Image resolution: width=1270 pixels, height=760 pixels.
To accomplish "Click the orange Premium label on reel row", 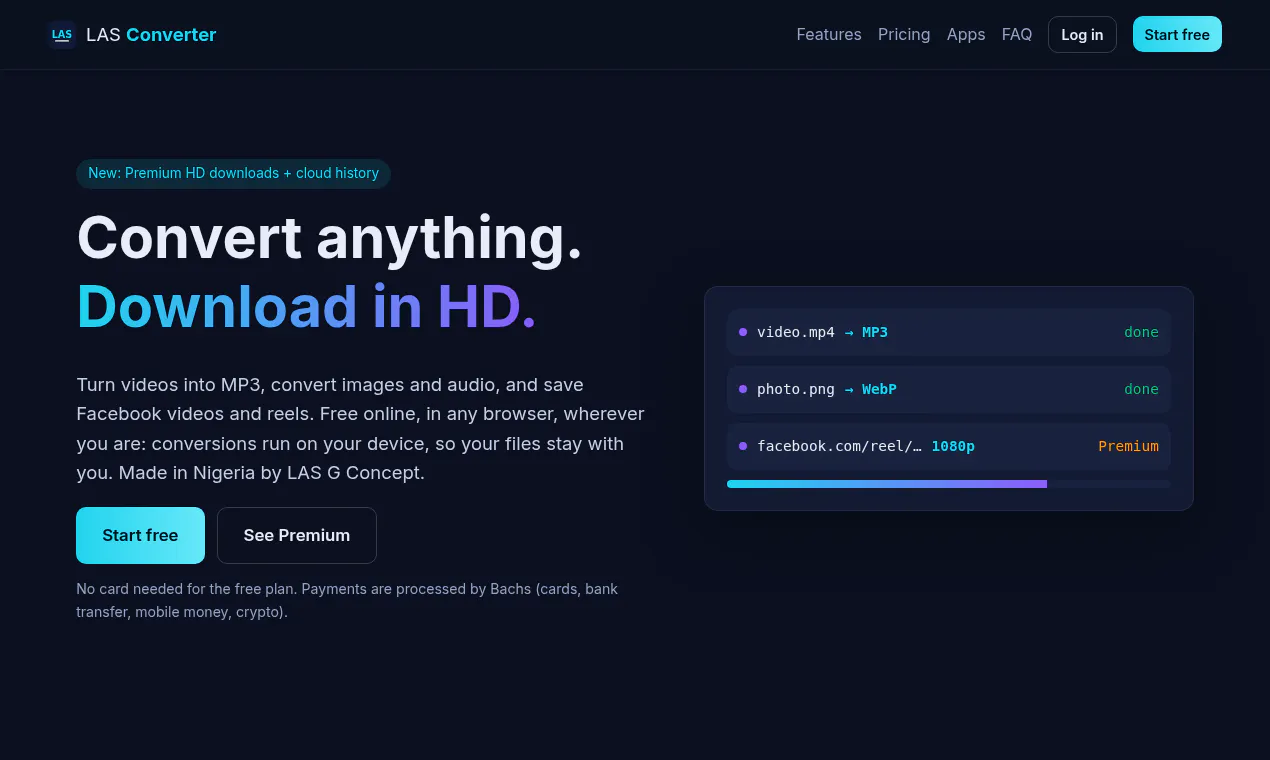I will (1128, 446).
